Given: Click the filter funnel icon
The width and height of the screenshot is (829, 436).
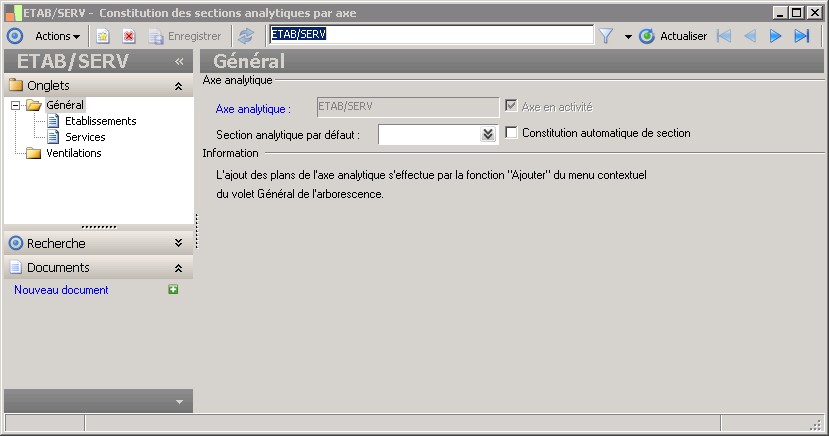Looking at the screenshot, I should (606, 36).
